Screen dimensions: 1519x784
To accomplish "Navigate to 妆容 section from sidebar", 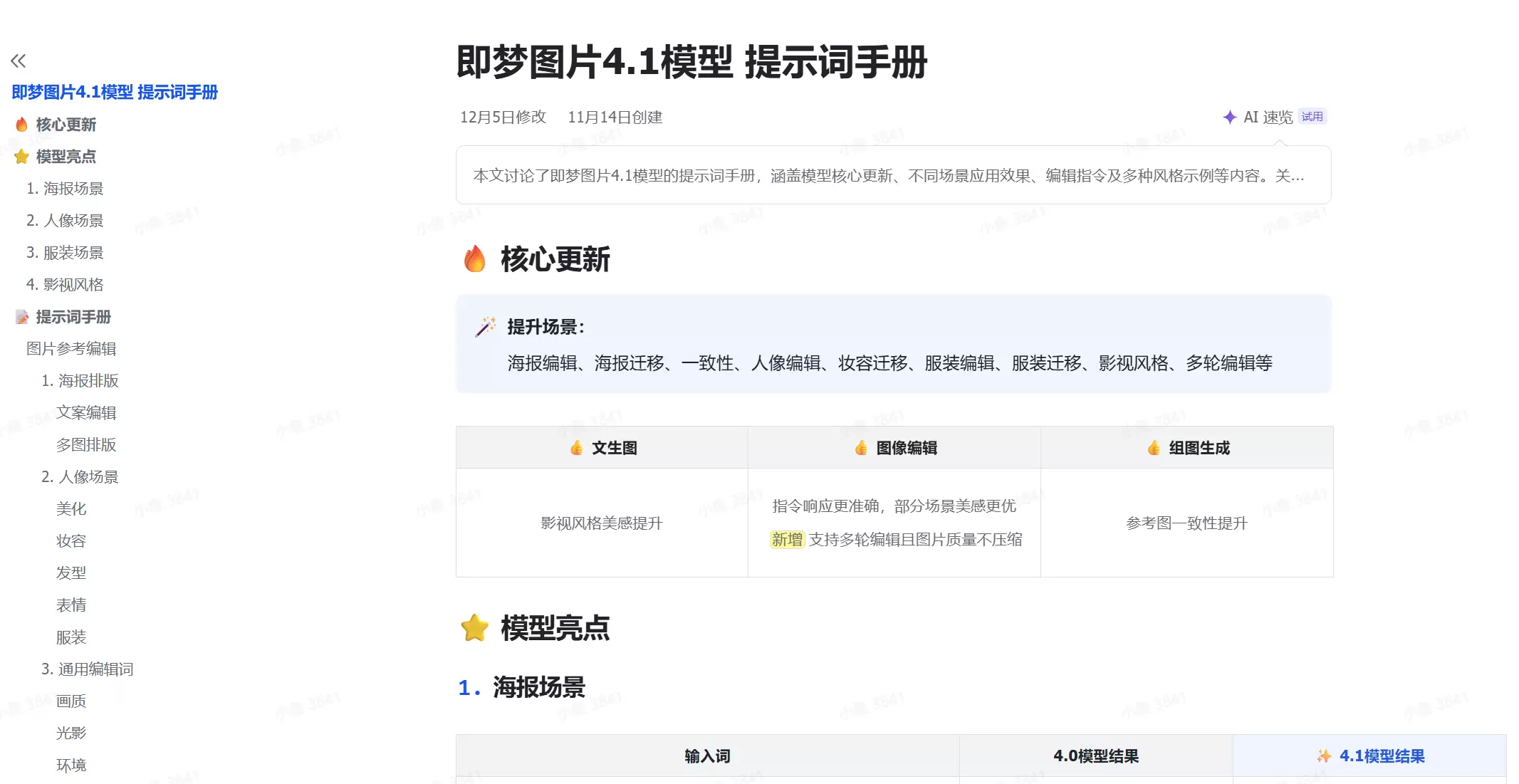I will tap(71, 540).
